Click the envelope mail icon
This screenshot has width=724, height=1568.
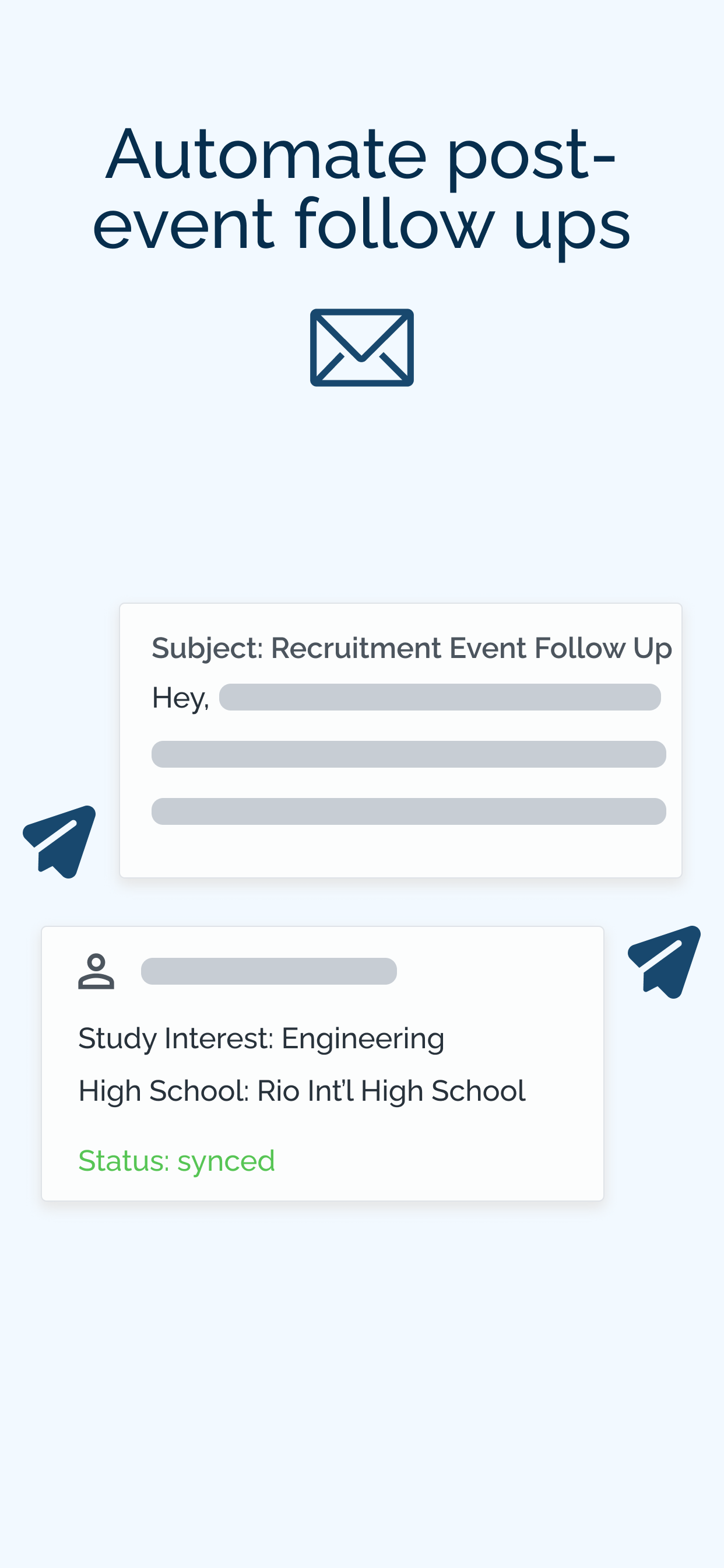pyautogui.click(x=362, y=348)
